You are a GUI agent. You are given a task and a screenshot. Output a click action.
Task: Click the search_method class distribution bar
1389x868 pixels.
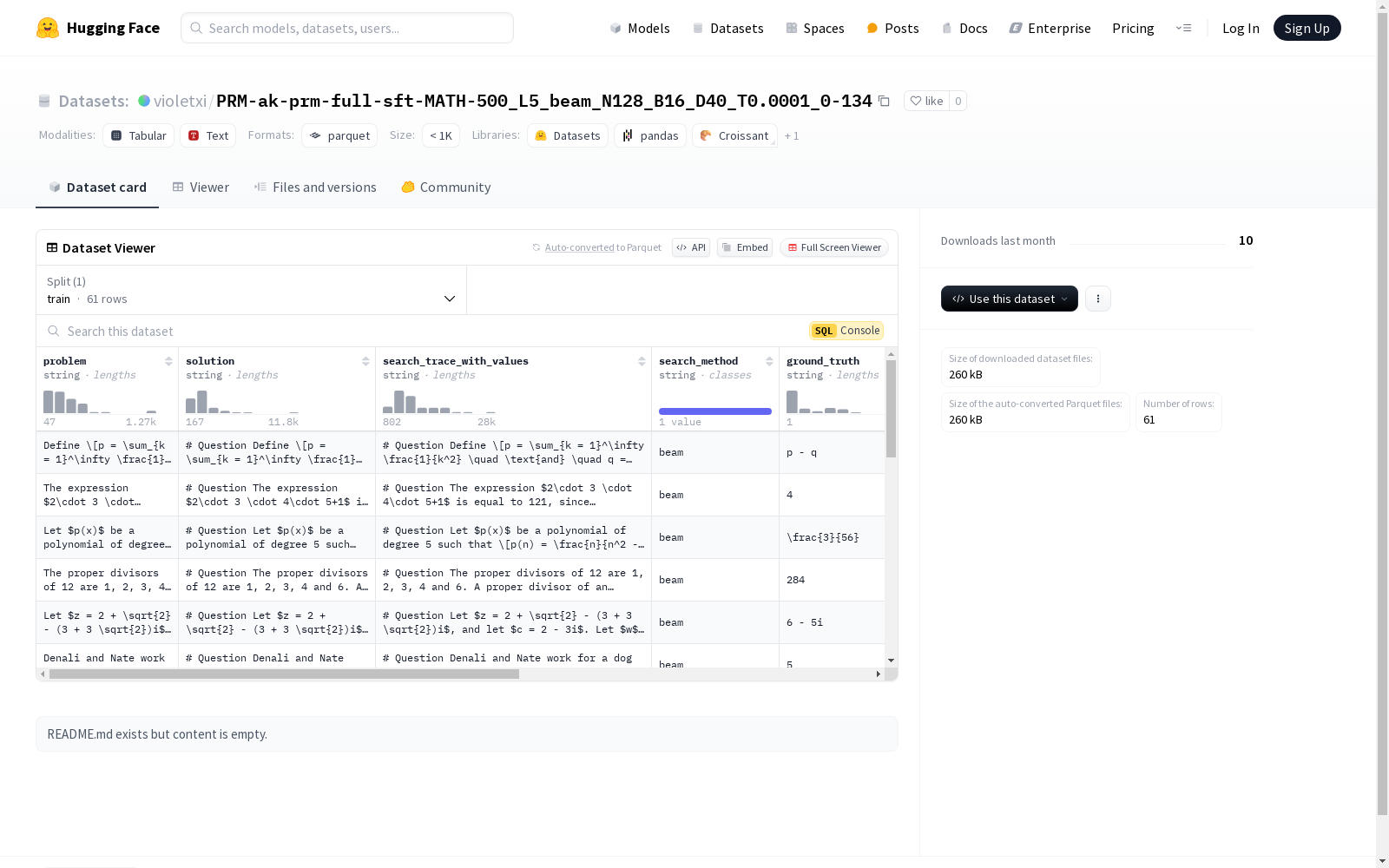(715, 411)
